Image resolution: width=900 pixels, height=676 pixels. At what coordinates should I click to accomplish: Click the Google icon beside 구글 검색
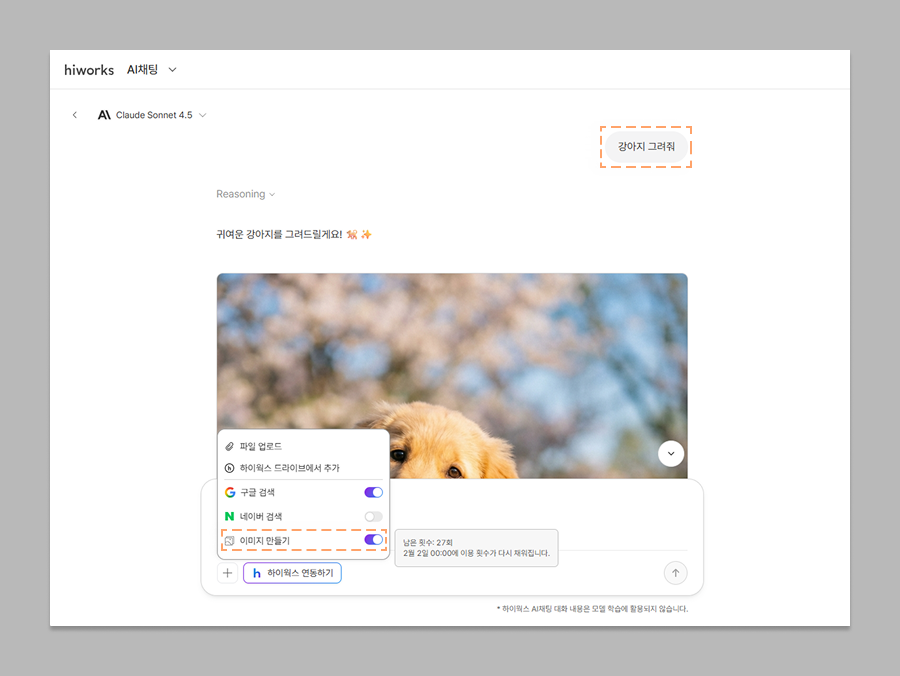(x=230, y=493)
